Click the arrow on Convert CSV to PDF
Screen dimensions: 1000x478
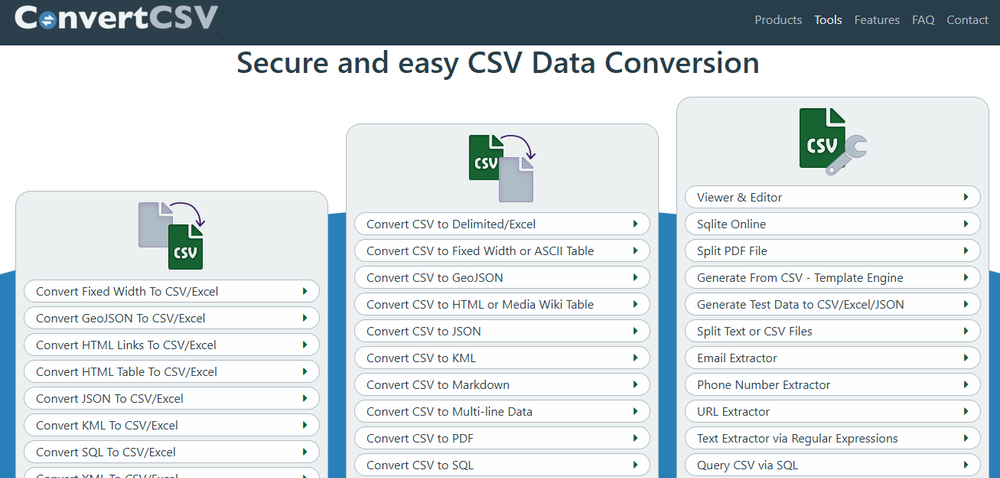tap(636, 438)
